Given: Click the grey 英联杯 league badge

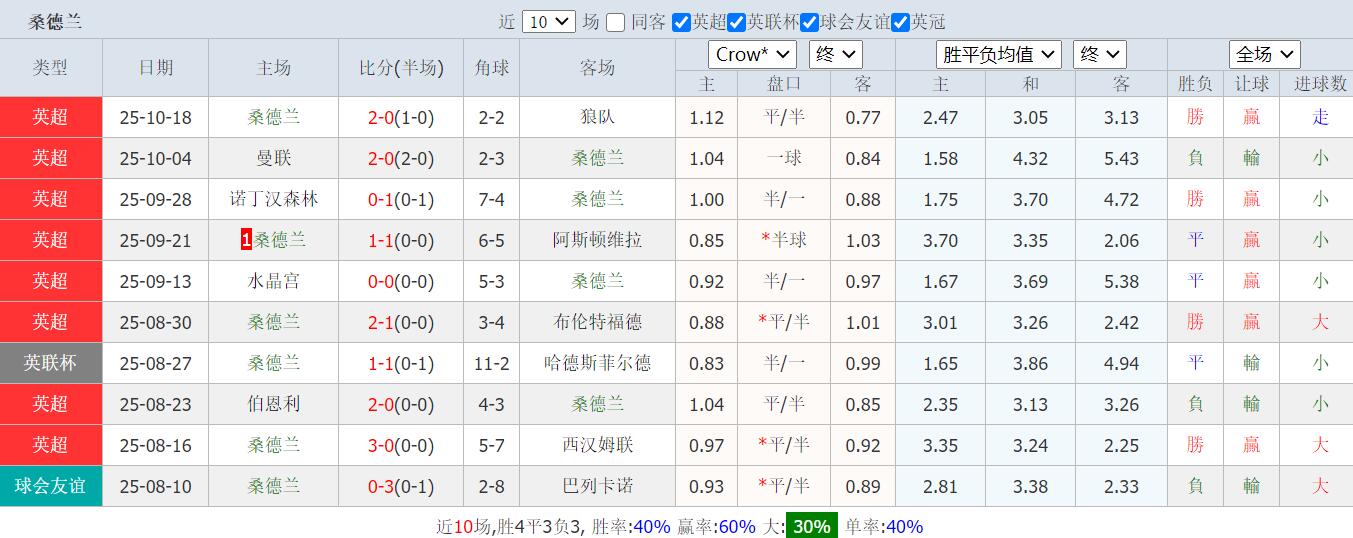Looking at the screenshot, I should point(51,363).
